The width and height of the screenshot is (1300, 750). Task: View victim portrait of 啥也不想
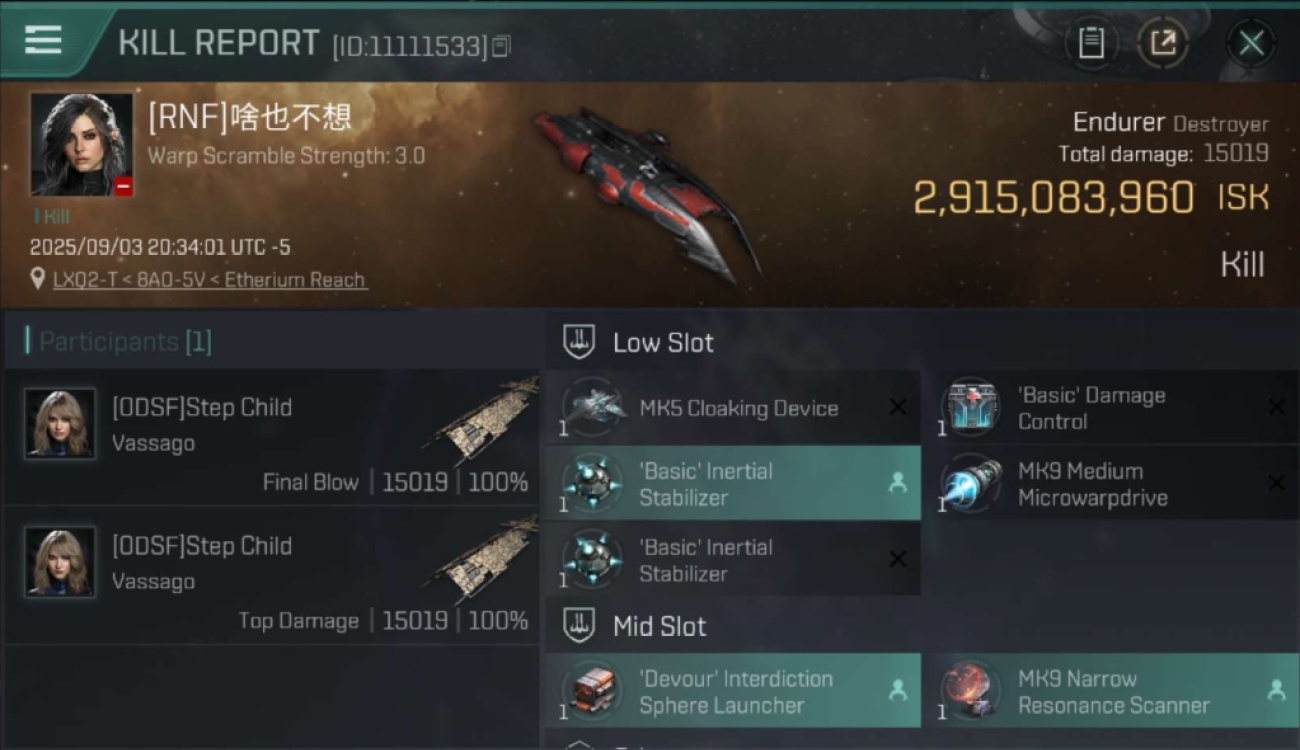[81, 145]
